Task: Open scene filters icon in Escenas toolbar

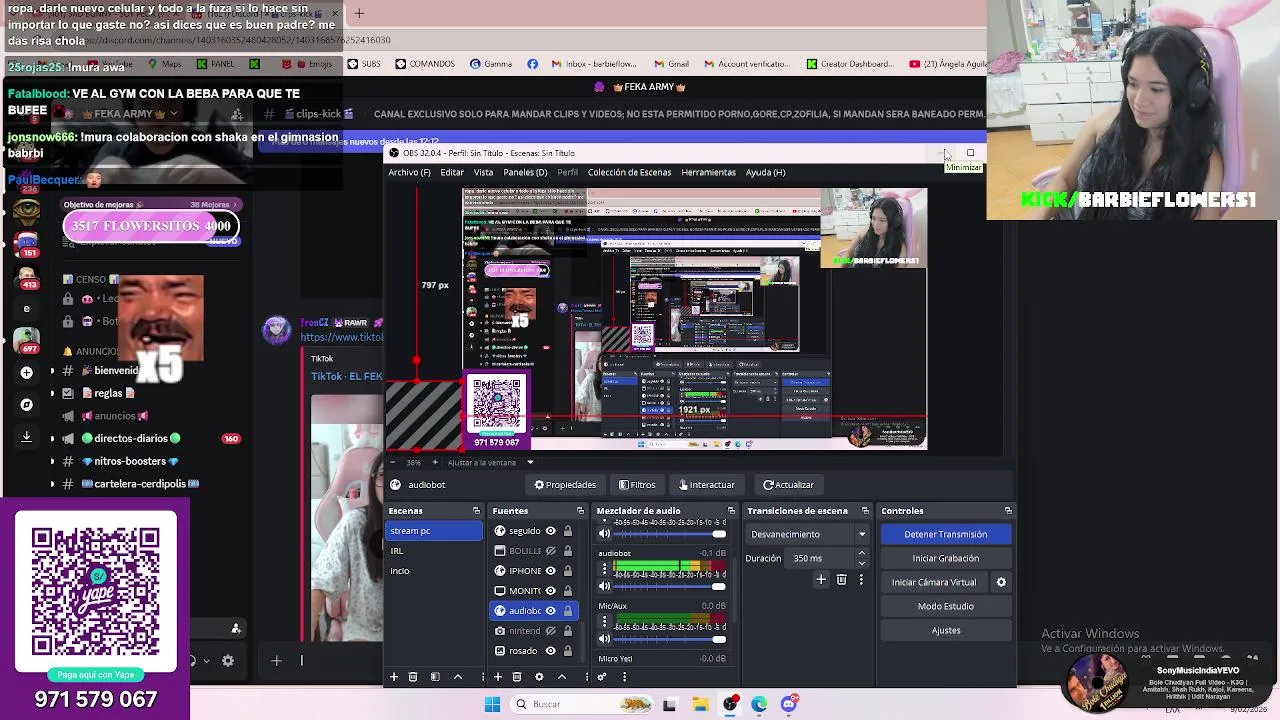Action: tap(435, 677)
